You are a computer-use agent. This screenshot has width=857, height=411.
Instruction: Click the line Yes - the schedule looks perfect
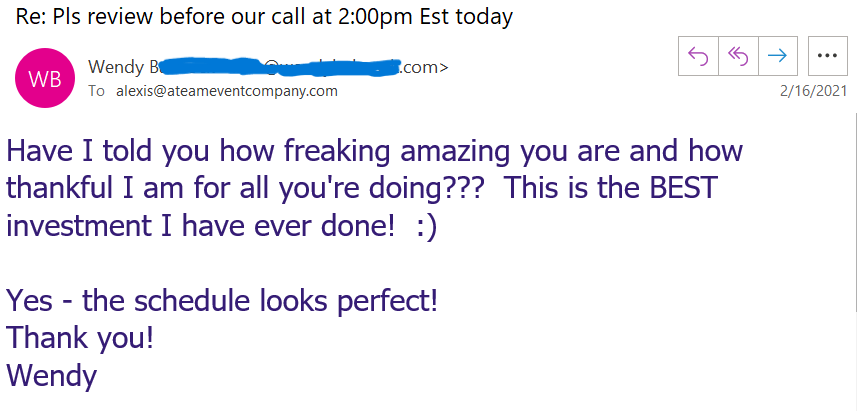tap(222, 301)
